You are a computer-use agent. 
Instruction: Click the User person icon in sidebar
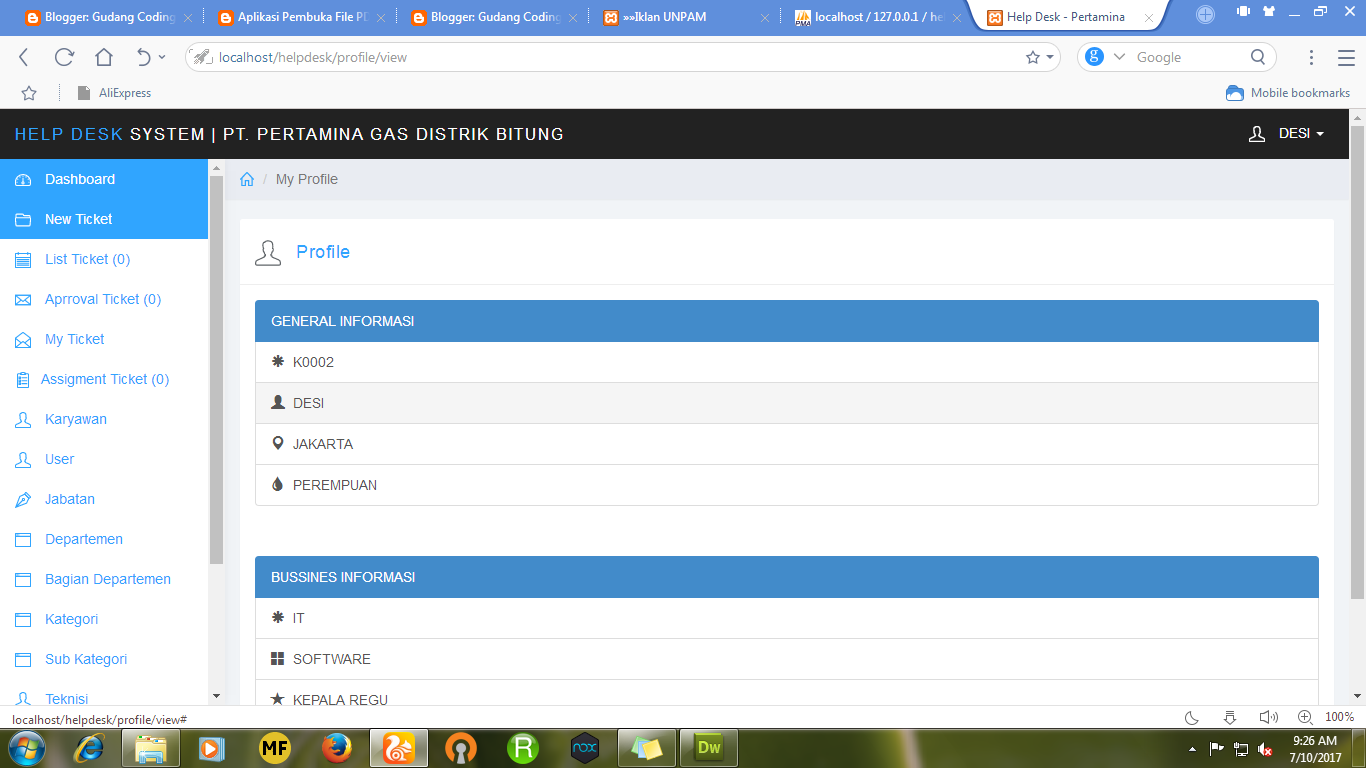pyautogui.click(x=23, y=460)
